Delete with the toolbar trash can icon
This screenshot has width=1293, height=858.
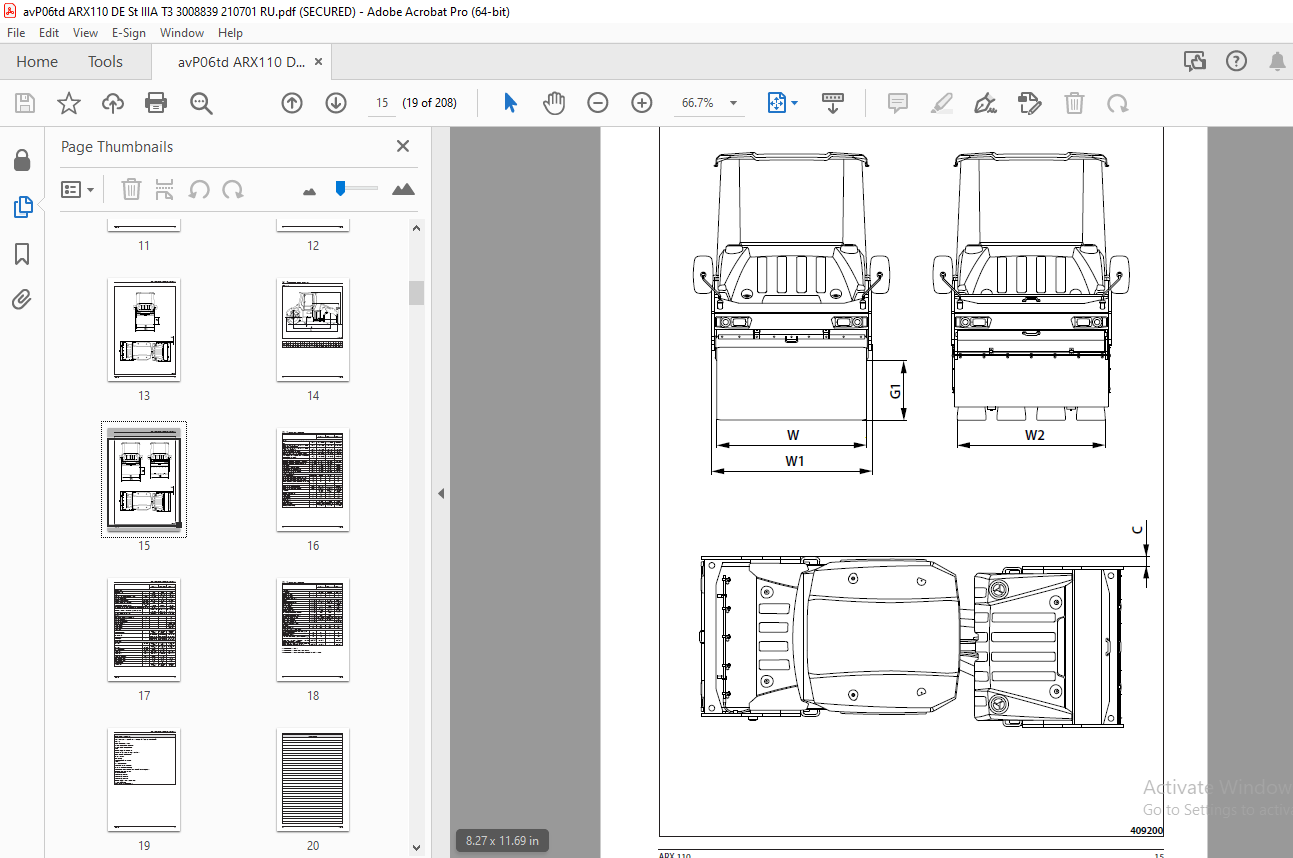[1074, 103]
